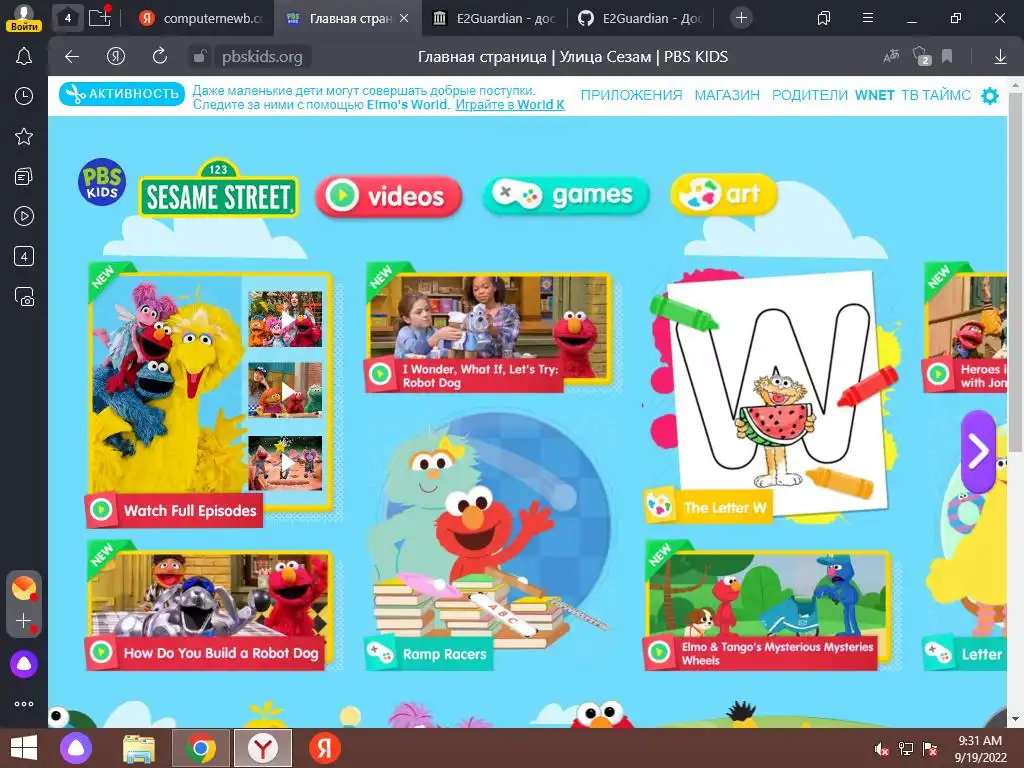Open the РОДИТЕЛИ menu link
Screen dimensions: 1024x768
click(810, 95)
